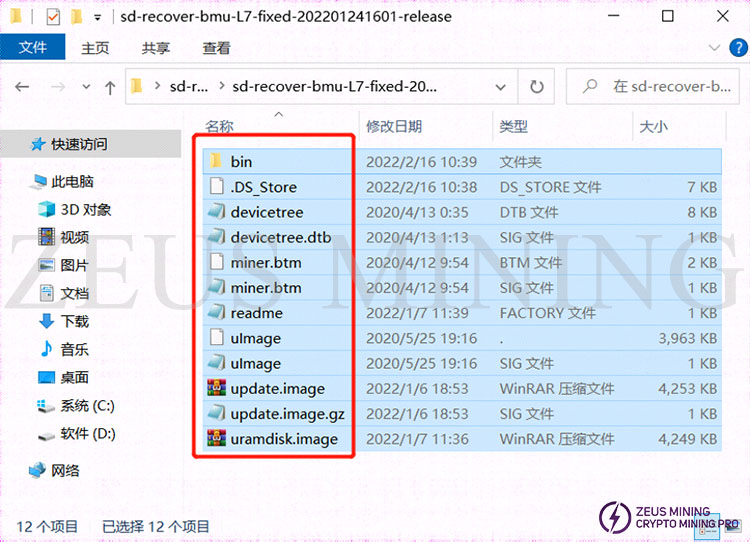This screenshot has width=750, height=542.
Task: Open Network (网络) in sidebar
Action: (55, 471)
